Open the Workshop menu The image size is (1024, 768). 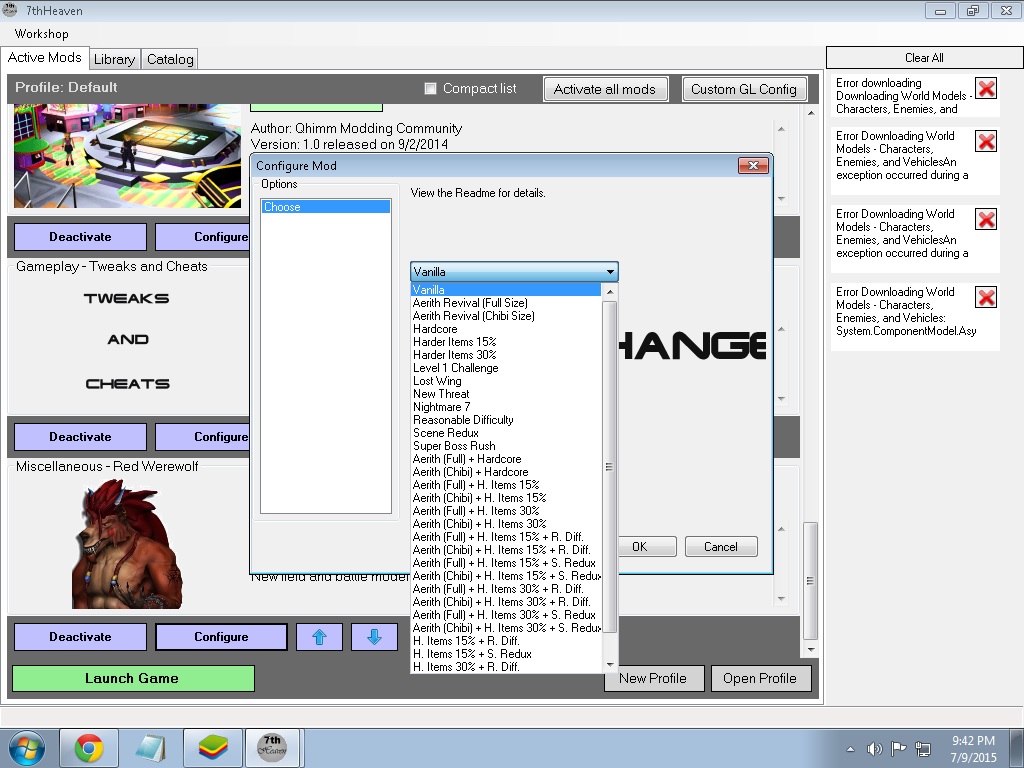[x=41, y=34]
